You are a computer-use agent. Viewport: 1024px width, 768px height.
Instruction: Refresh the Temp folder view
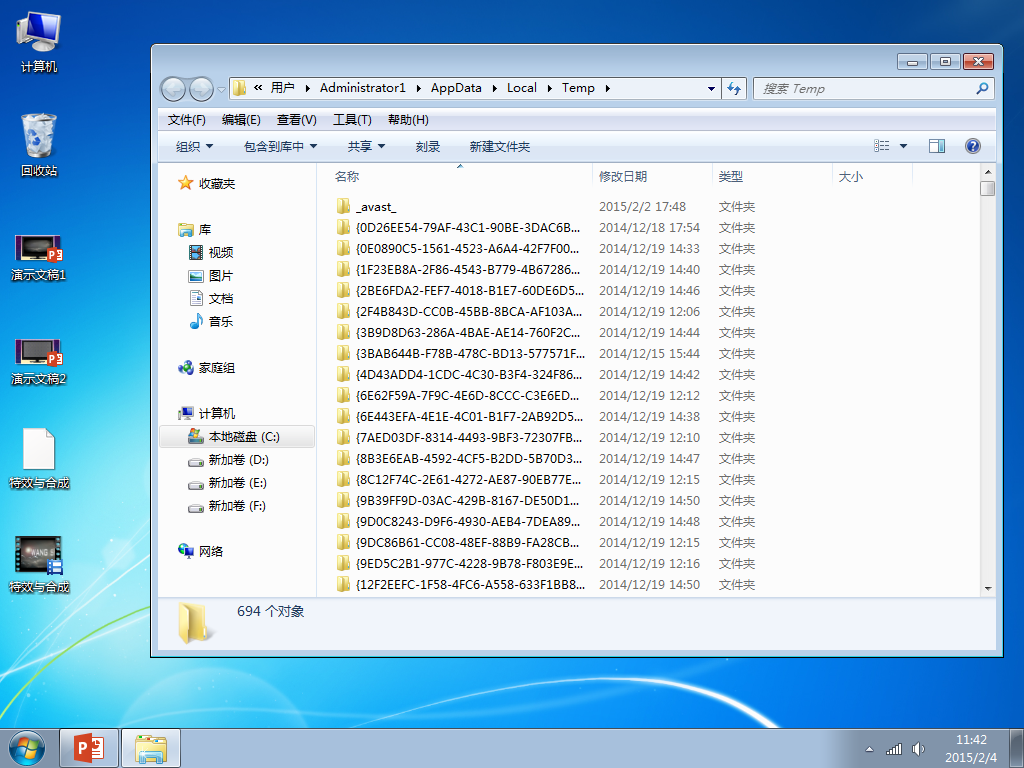pyautogui.click(x=734, y=88)
